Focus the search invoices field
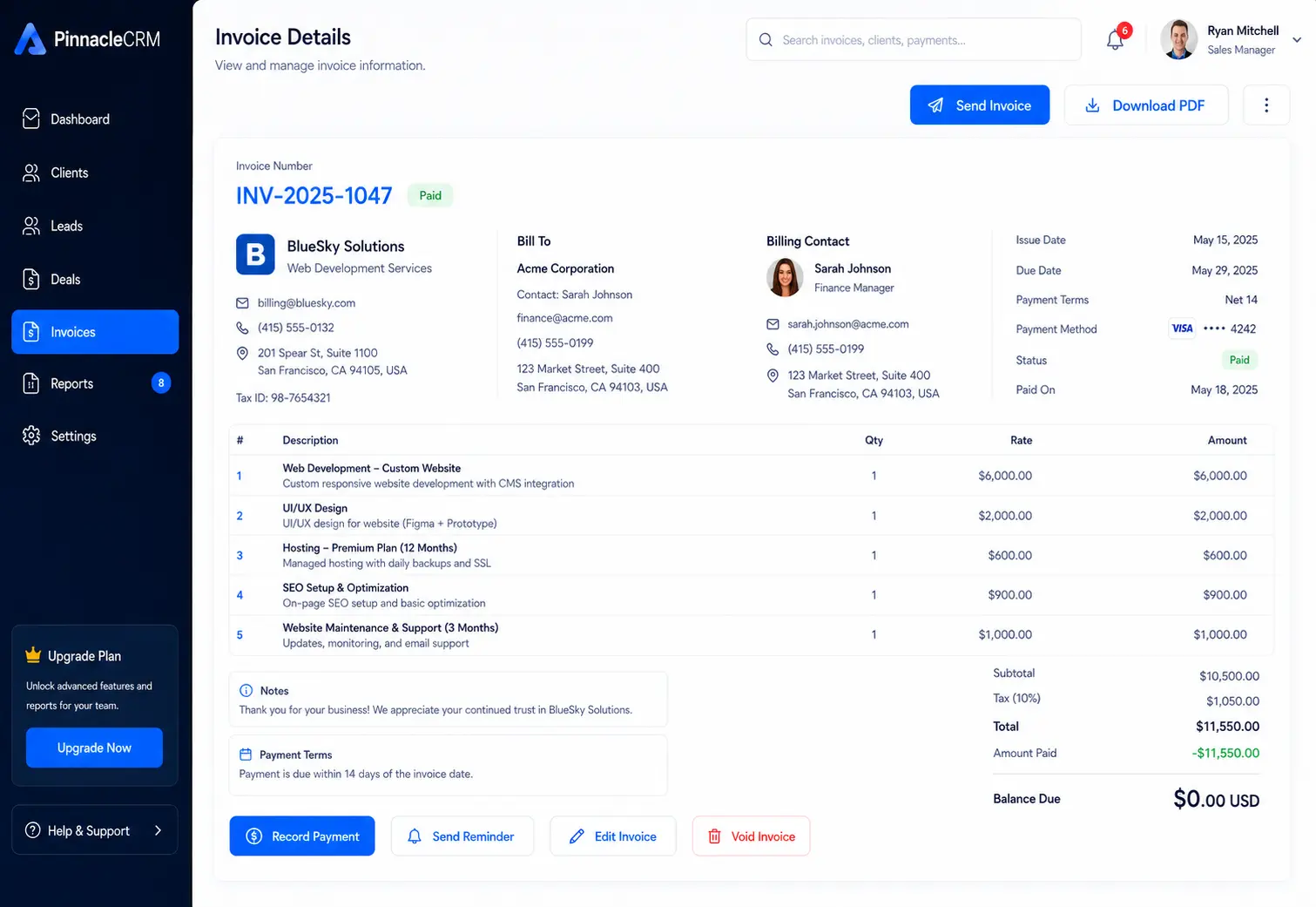1316x907 pixels. [914, 40]
